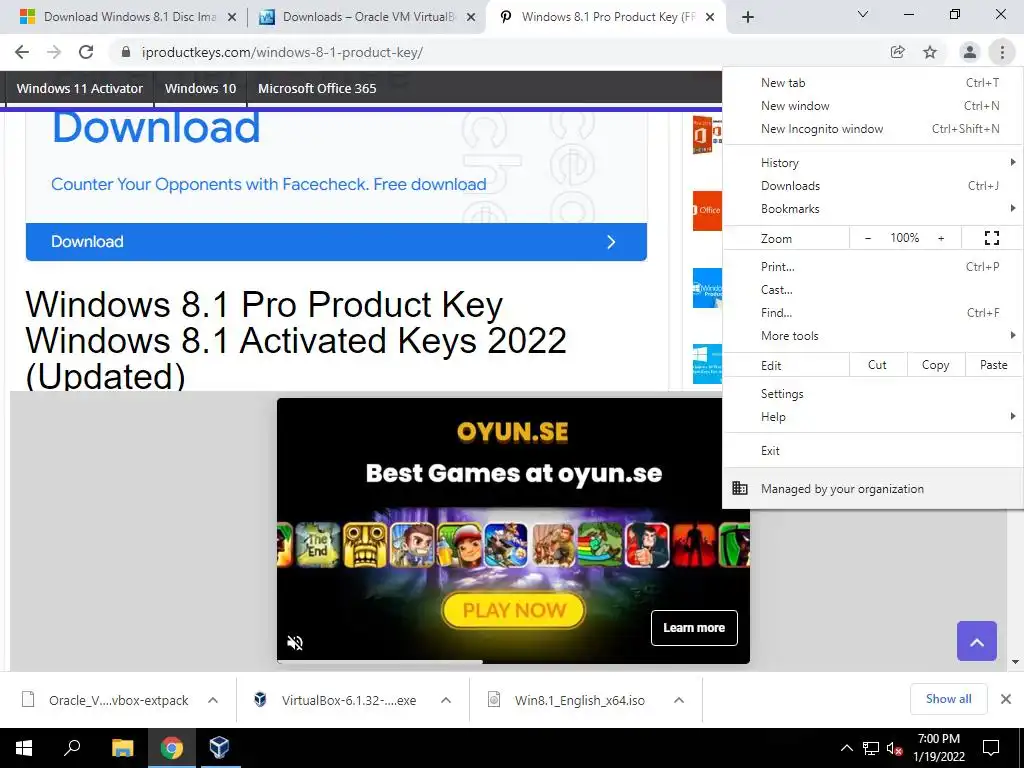Screen dimensions: 1024x768
Task: Increase zoom with the plus button
Action: coord(941,238)
